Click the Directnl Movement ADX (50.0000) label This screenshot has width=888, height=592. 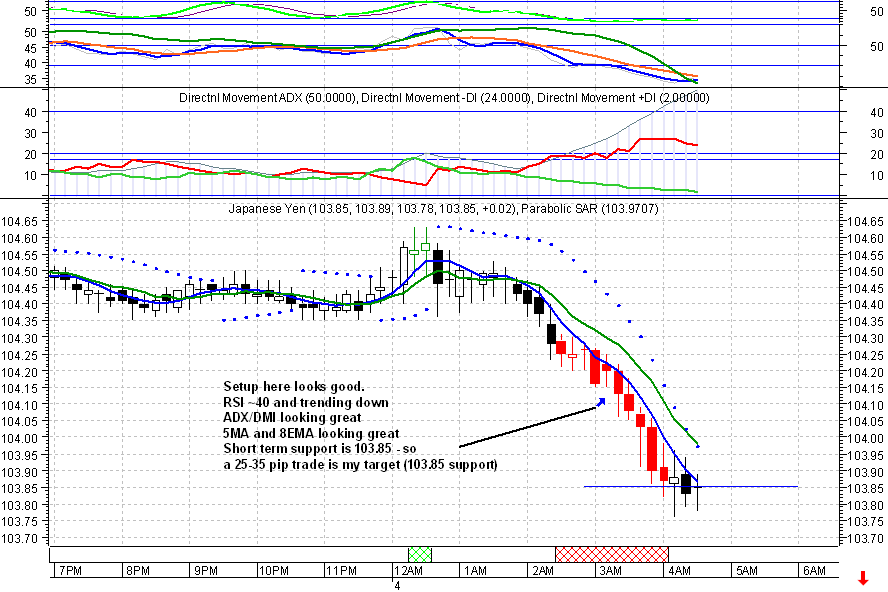coord(268,97)
